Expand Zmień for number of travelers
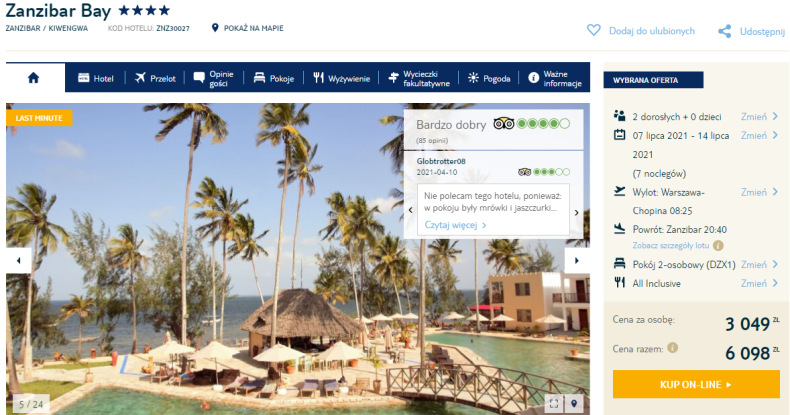 [759, 116]
